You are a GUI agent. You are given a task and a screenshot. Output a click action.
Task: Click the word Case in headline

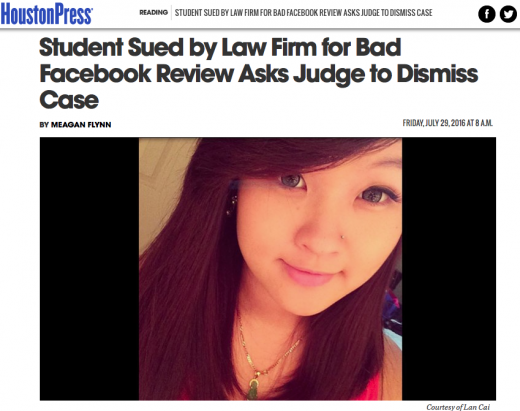coord(69,100)
